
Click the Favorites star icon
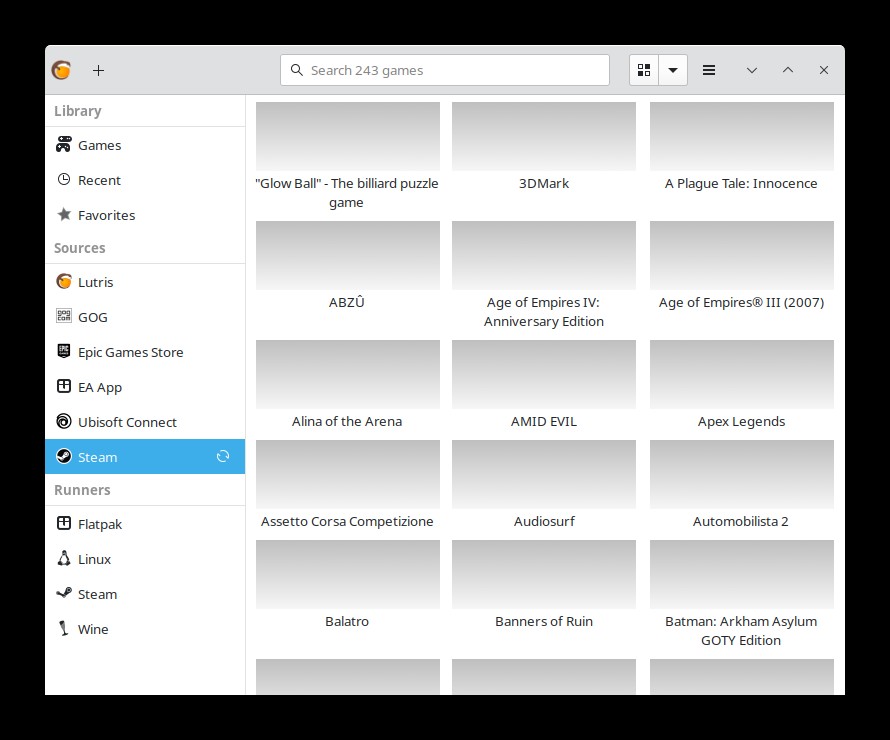click(64, 215)
